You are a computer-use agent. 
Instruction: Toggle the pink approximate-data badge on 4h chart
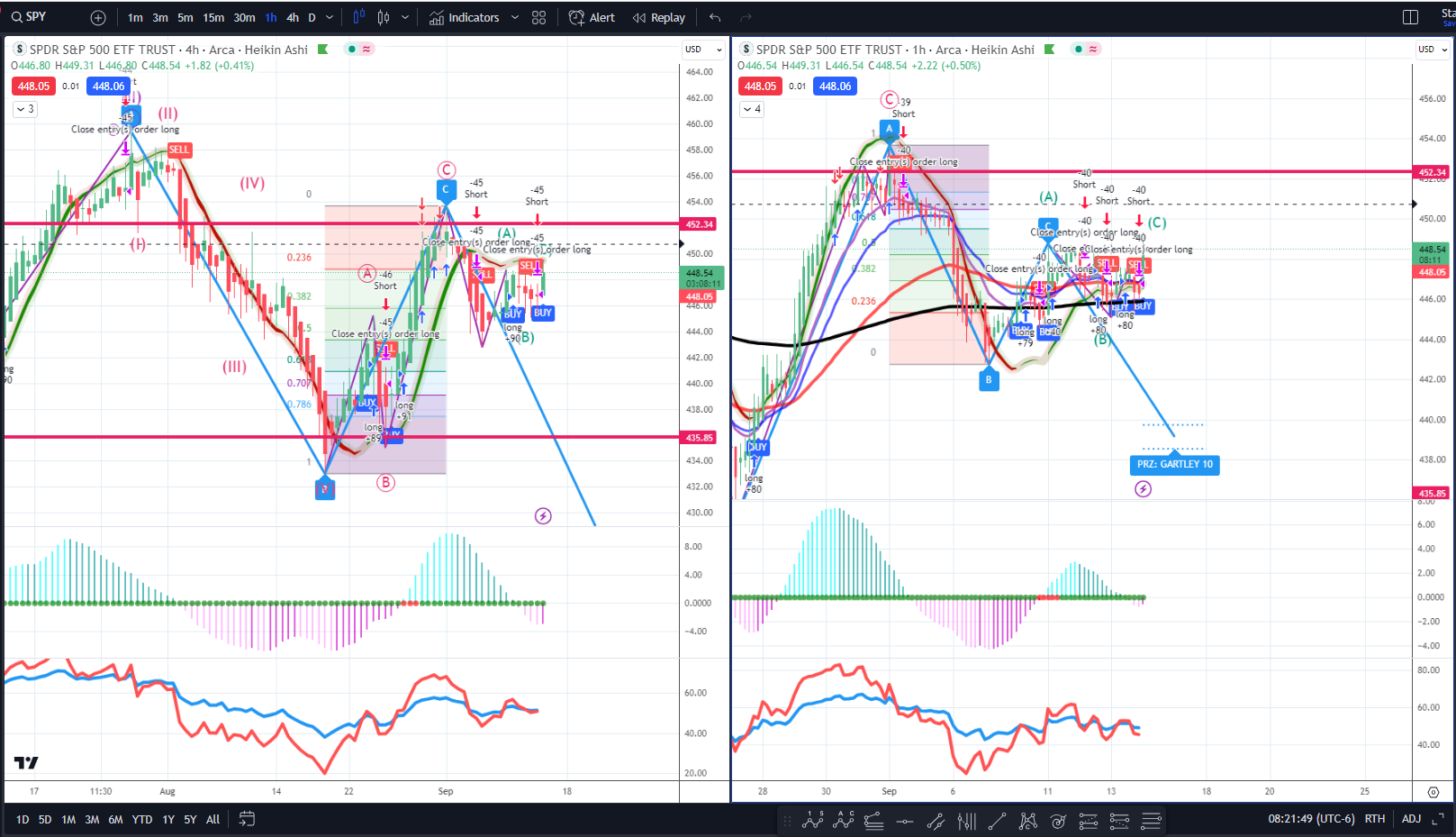[366, 50]
